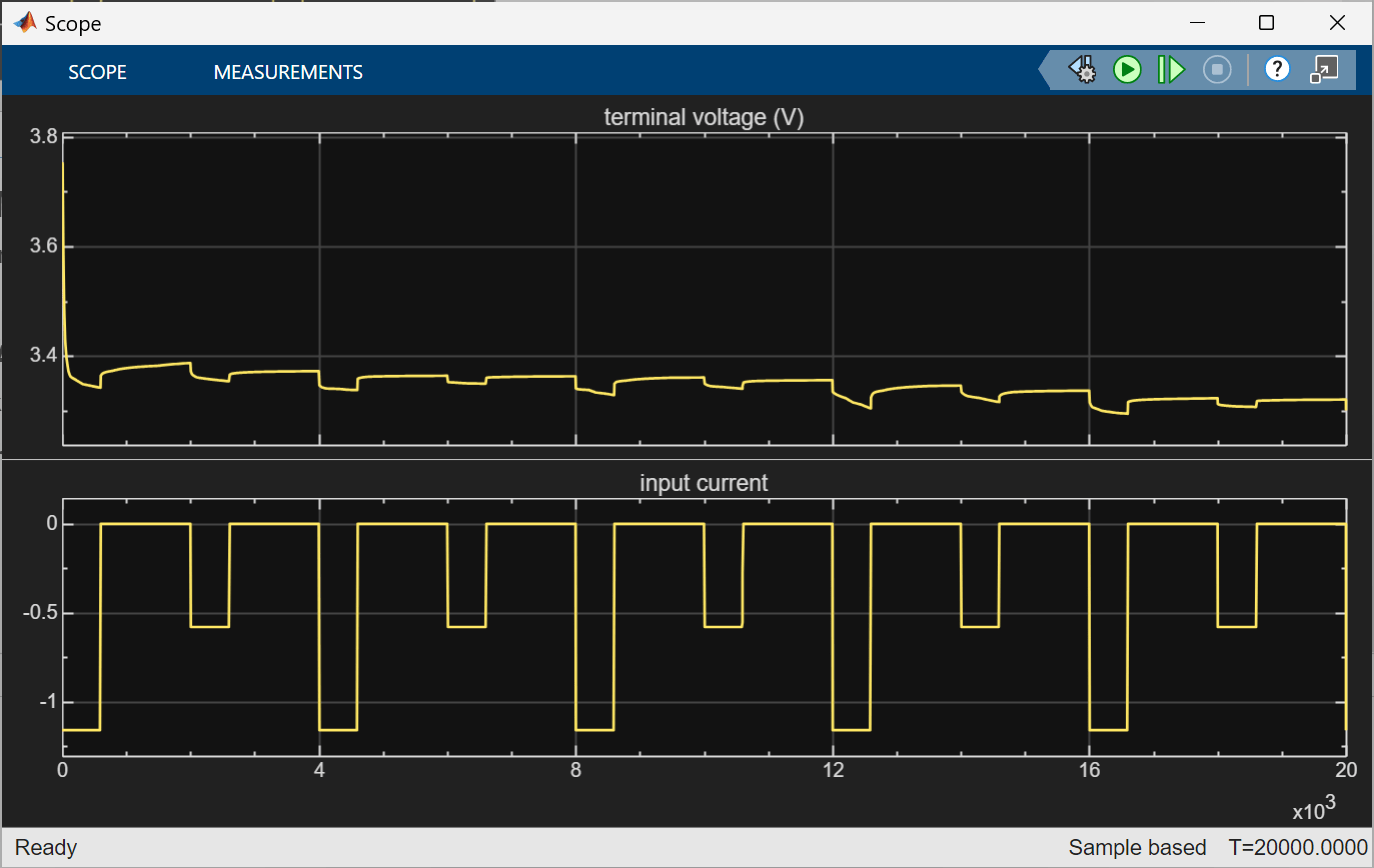
Task: Switch to the MEASUREMENTS tab
Action: click(x=288, y=71)
